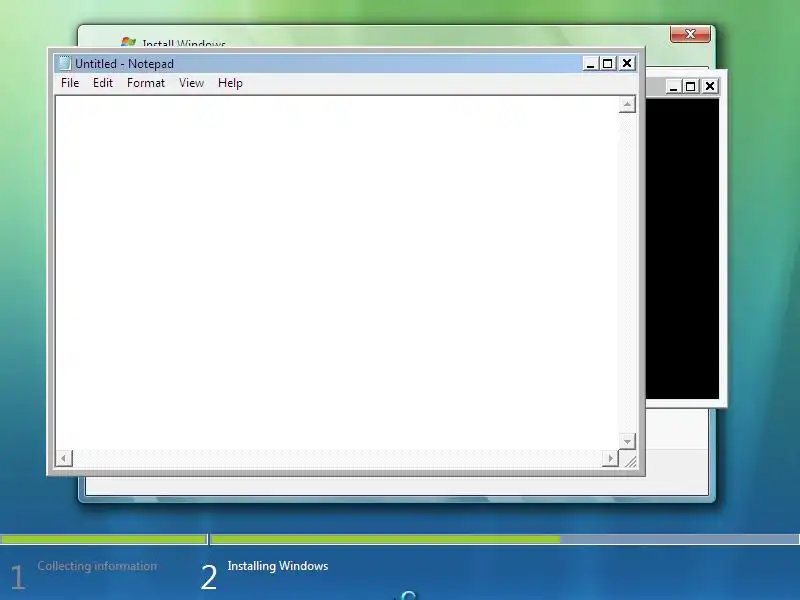The image size is (800, 600).
Task: Click the Notepad icon in title bar
Action: (64, 64)
